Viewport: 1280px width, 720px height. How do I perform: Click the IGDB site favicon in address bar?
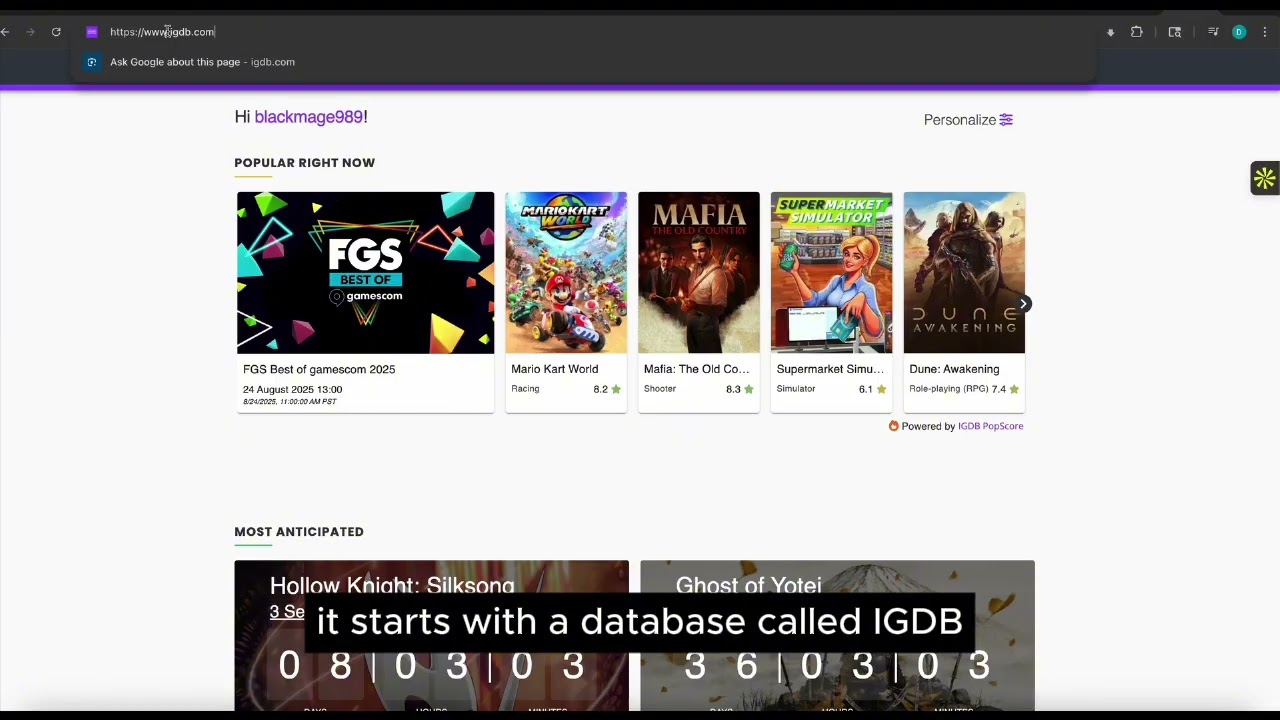(x=91, y=32)
